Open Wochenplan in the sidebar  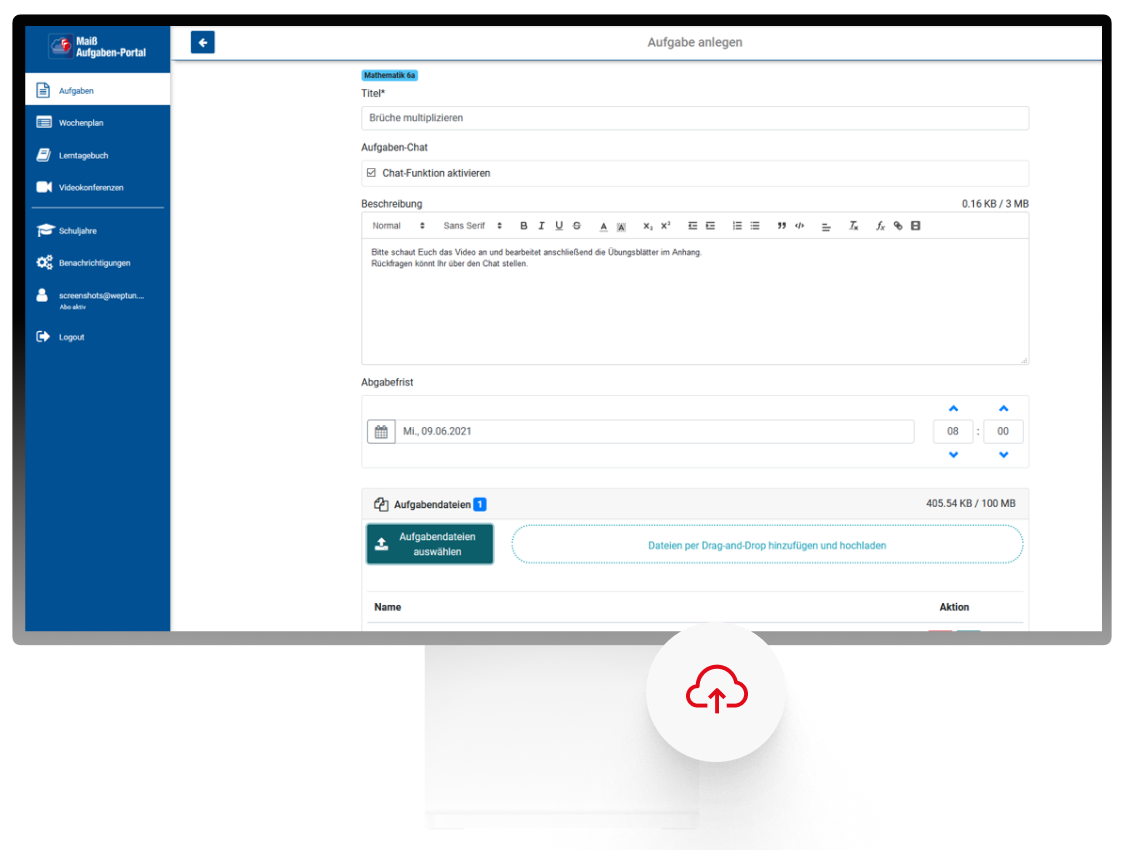pyautogui.click(x=97, y=123)
